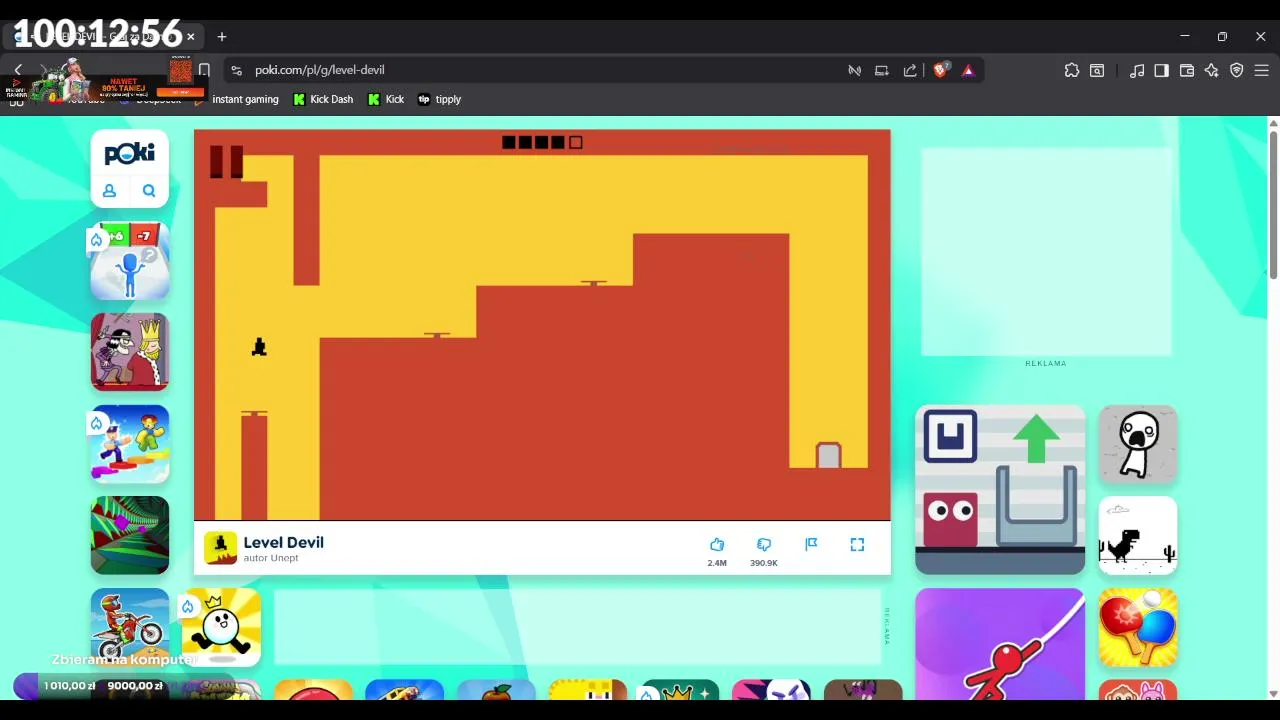
Task: Open the Kick Dash bookmark
Action: point(323,99)
